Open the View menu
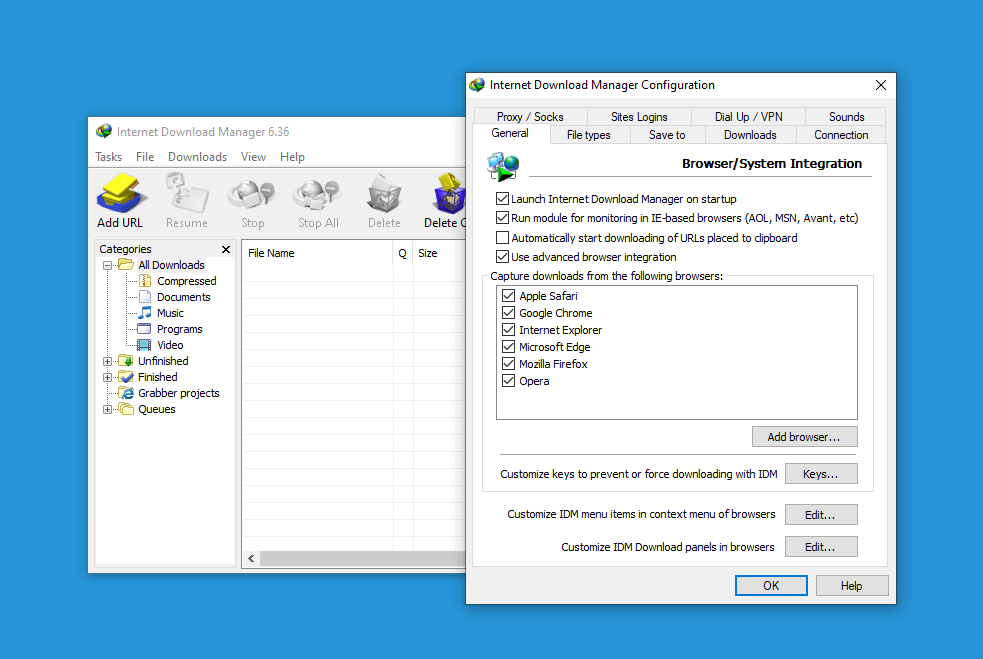Image resolution: width=983 pixels, height=659 pixels. [x=253, y=157]
